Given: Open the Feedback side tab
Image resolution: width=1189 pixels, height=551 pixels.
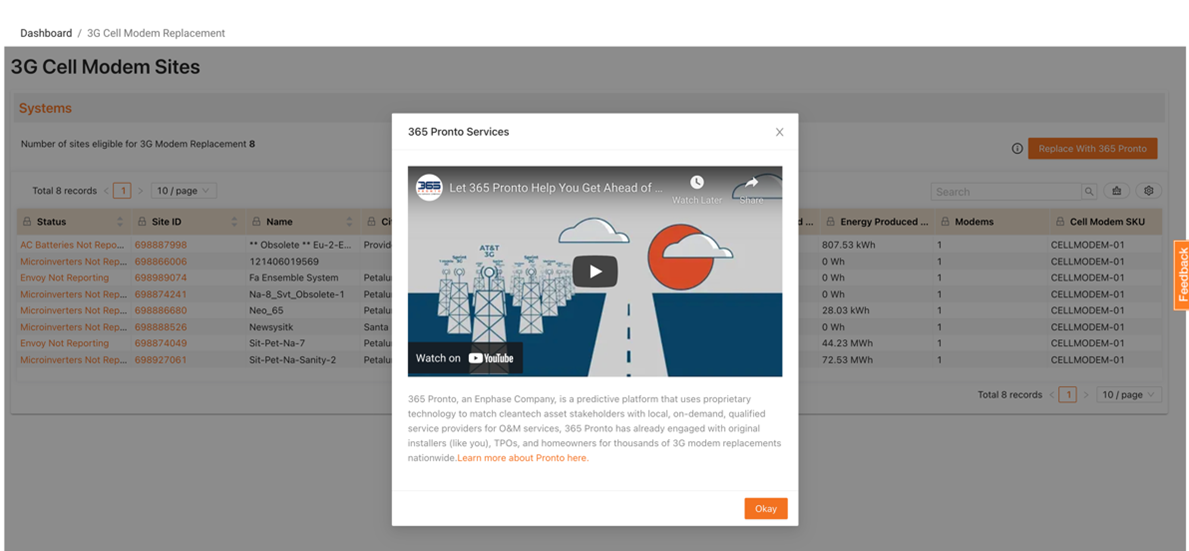Looking at the screenshot, I should pyautogui.click(x=1181, y=275).
